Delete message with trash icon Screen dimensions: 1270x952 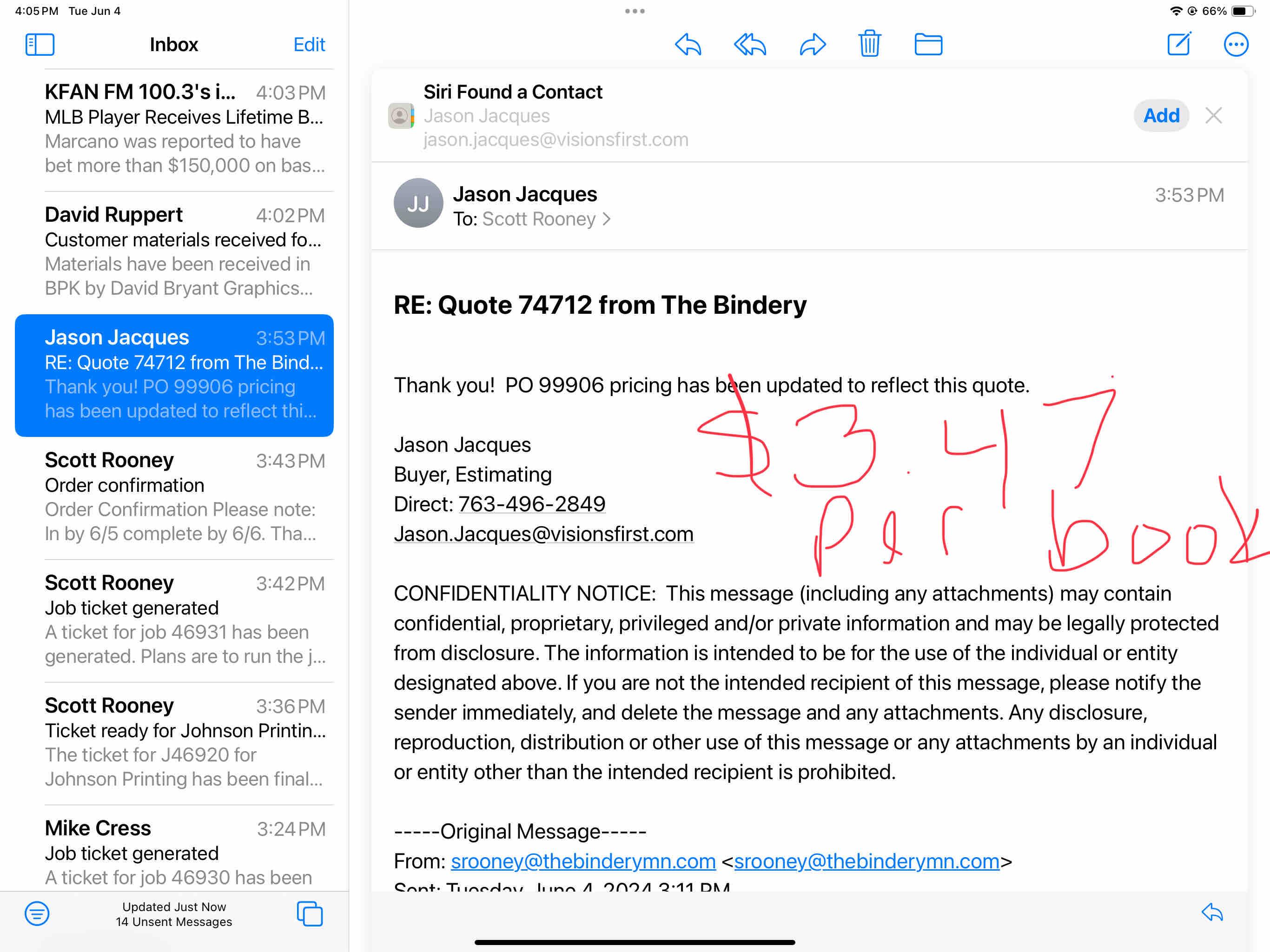pyautogui.click(x=869, y=44)
